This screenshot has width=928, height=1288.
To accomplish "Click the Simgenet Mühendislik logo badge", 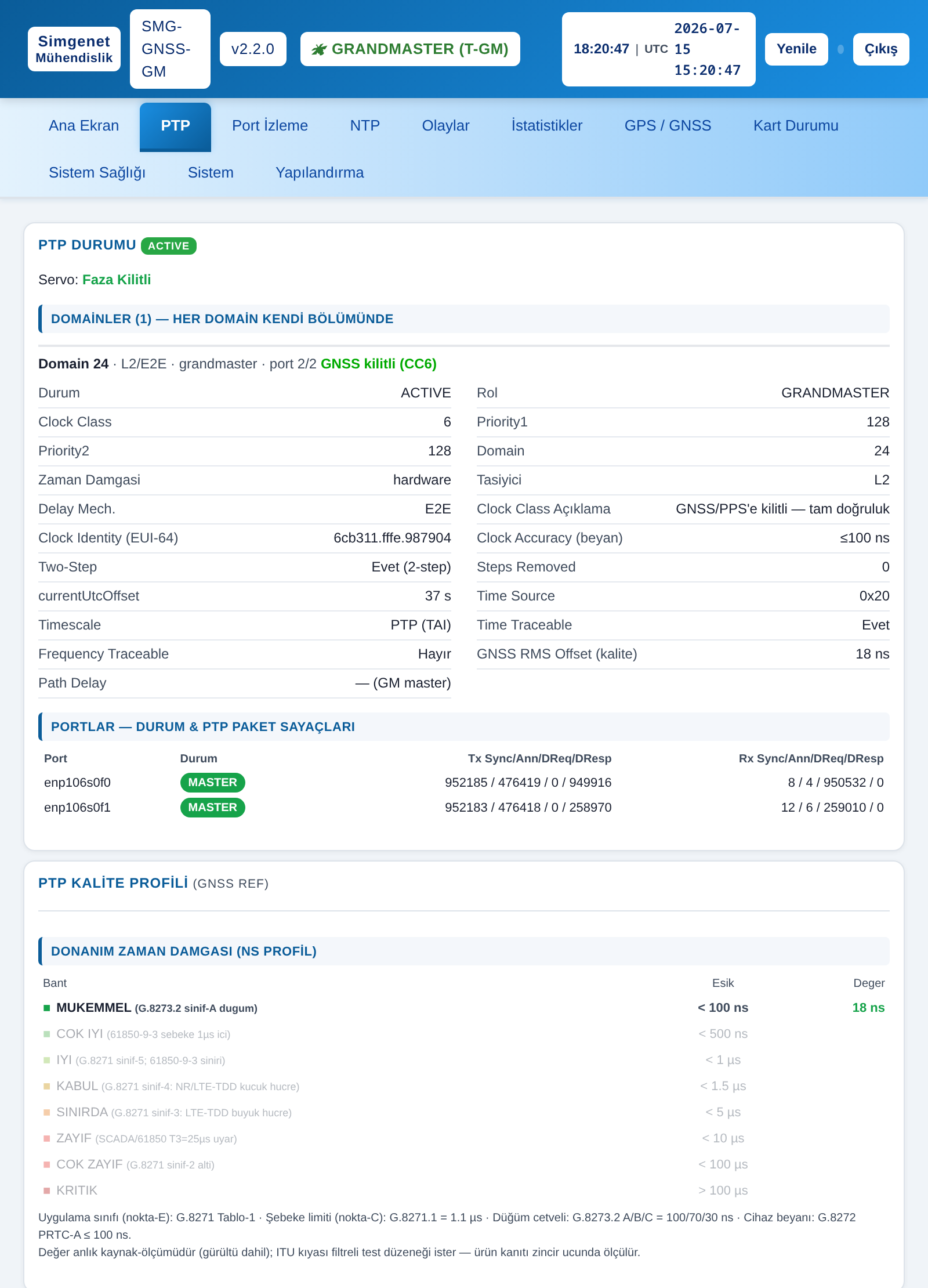I will (x=74, y=49).
